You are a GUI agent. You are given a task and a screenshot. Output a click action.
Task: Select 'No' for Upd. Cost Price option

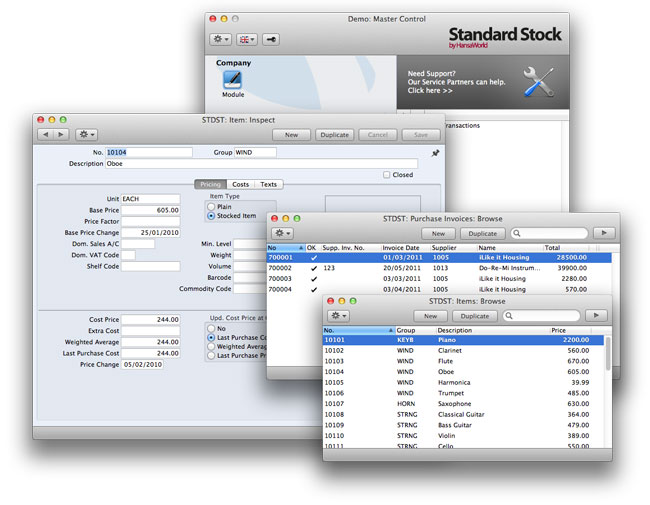[211, 328]
